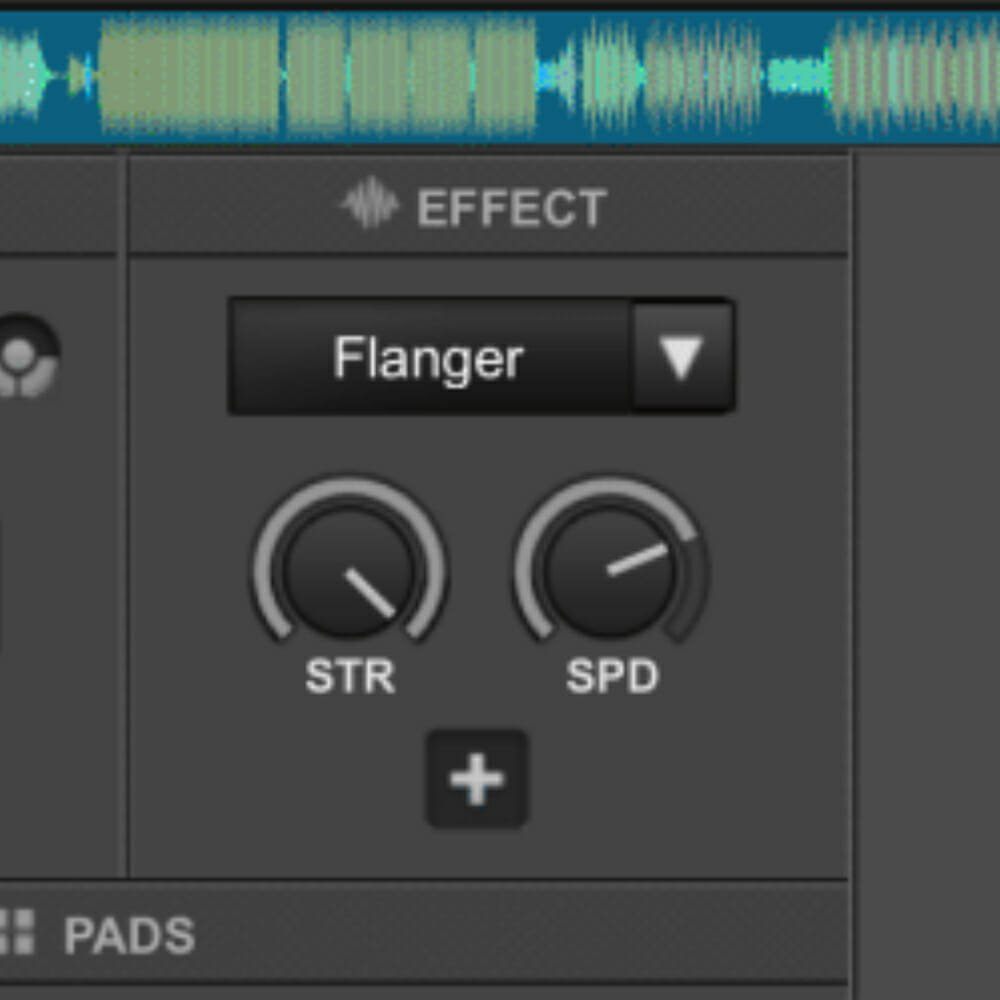Click the dense yellow-green block in the waveform

190,75
